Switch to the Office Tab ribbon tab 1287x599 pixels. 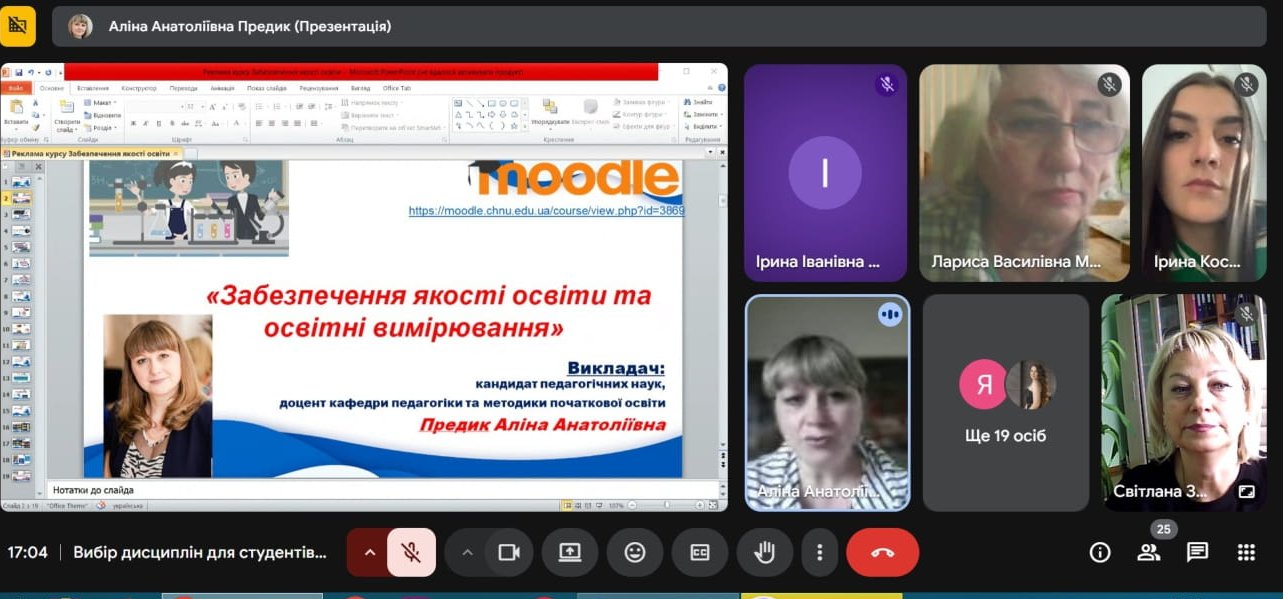(397, 88)
